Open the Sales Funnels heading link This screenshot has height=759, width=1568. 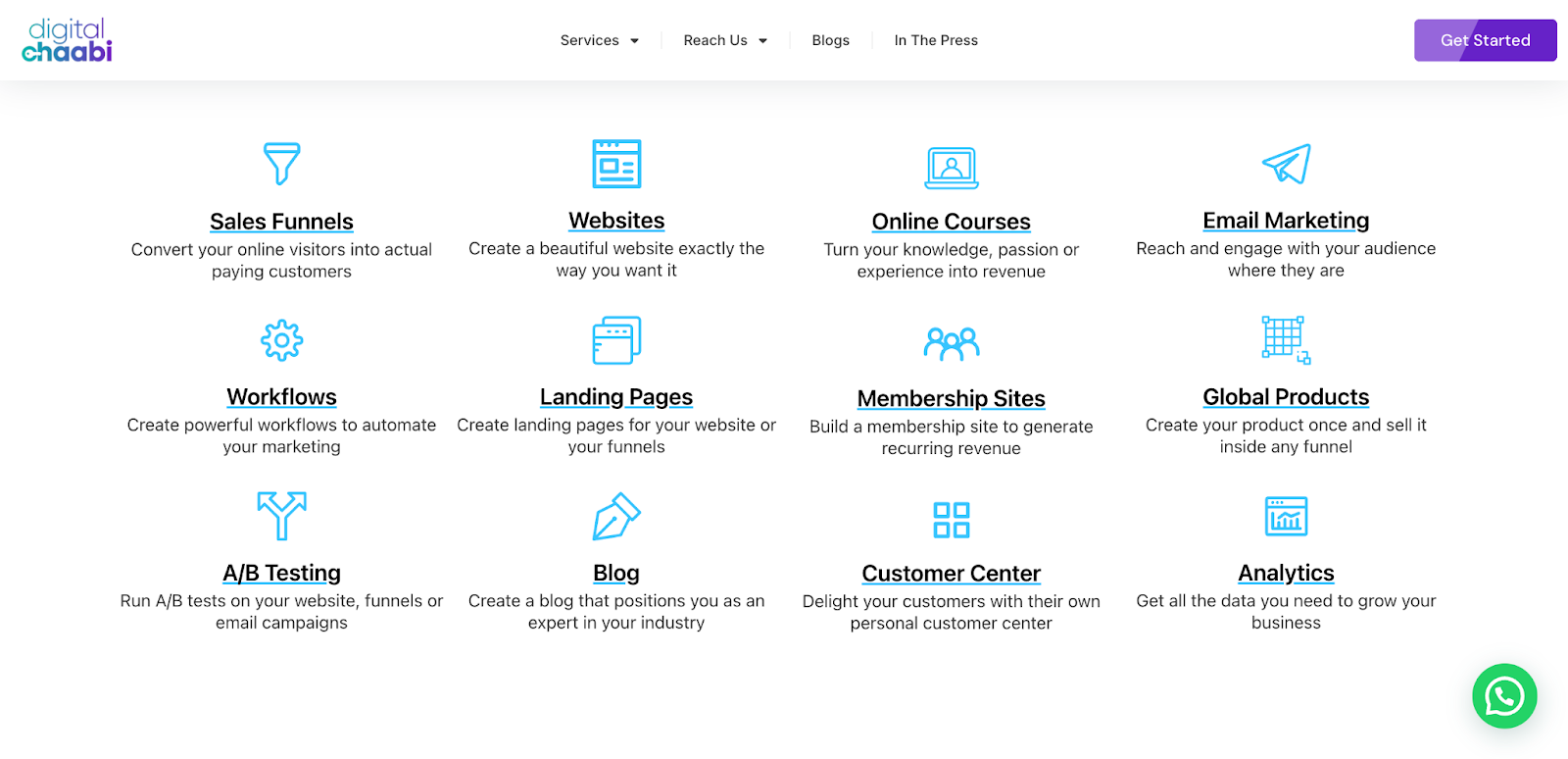tap(281, 222)
